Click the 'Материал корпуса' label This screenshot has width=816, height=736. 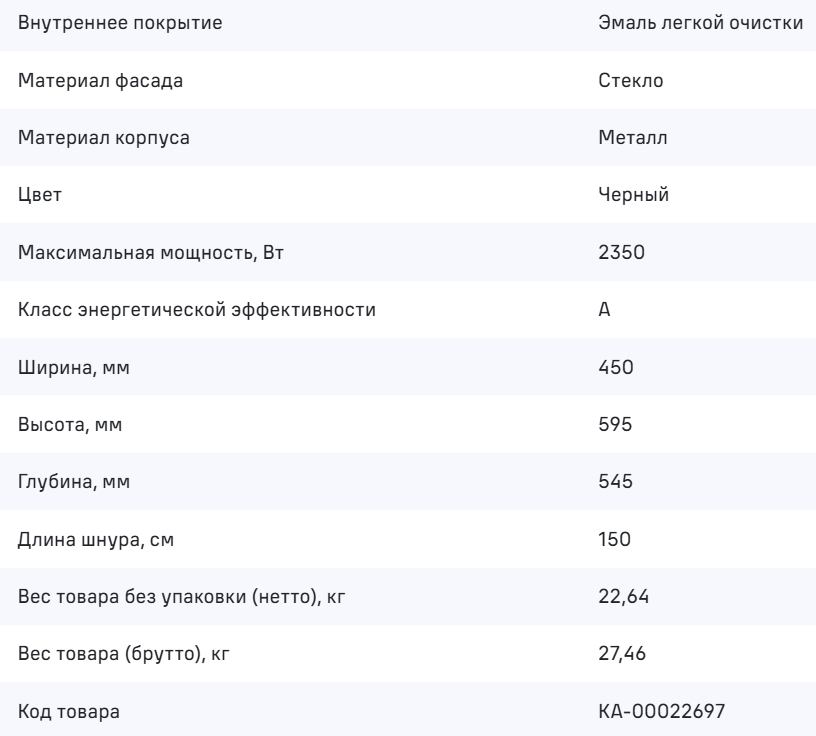tap(104, 138)
